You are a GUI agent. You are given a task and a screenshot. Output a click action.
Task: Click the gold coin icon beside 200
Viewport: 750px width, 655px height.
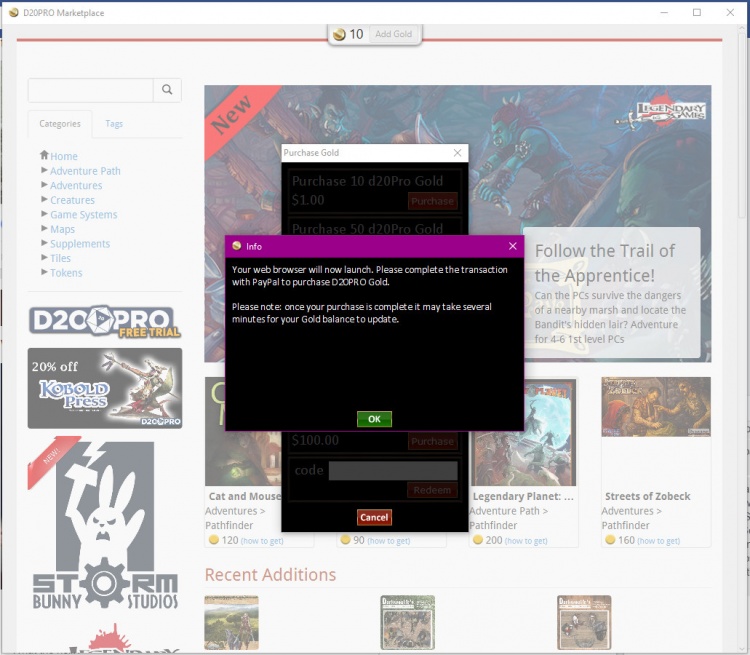(x=477, y=540)
